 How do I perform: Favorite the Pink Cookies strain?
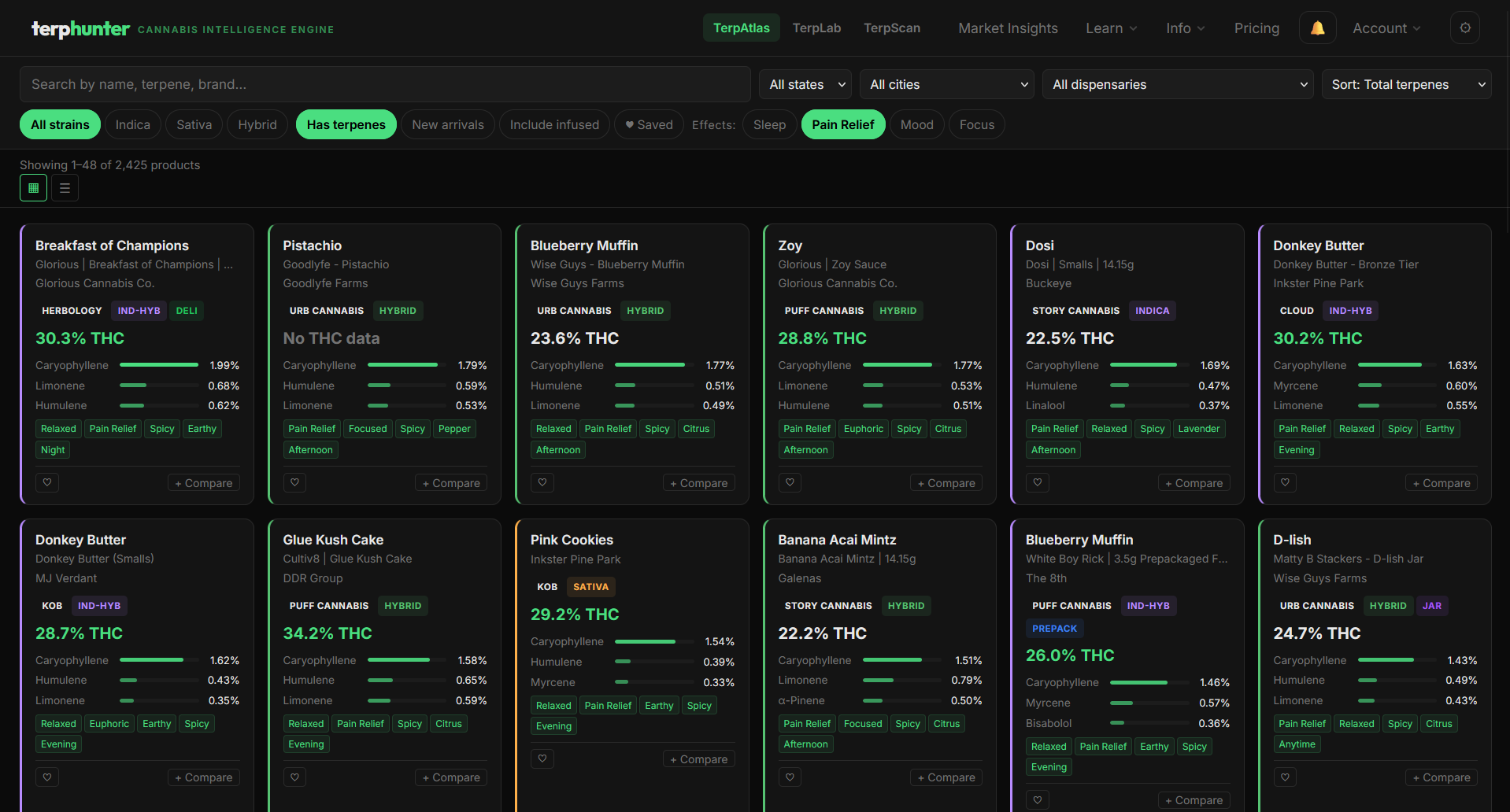[542, 758]
